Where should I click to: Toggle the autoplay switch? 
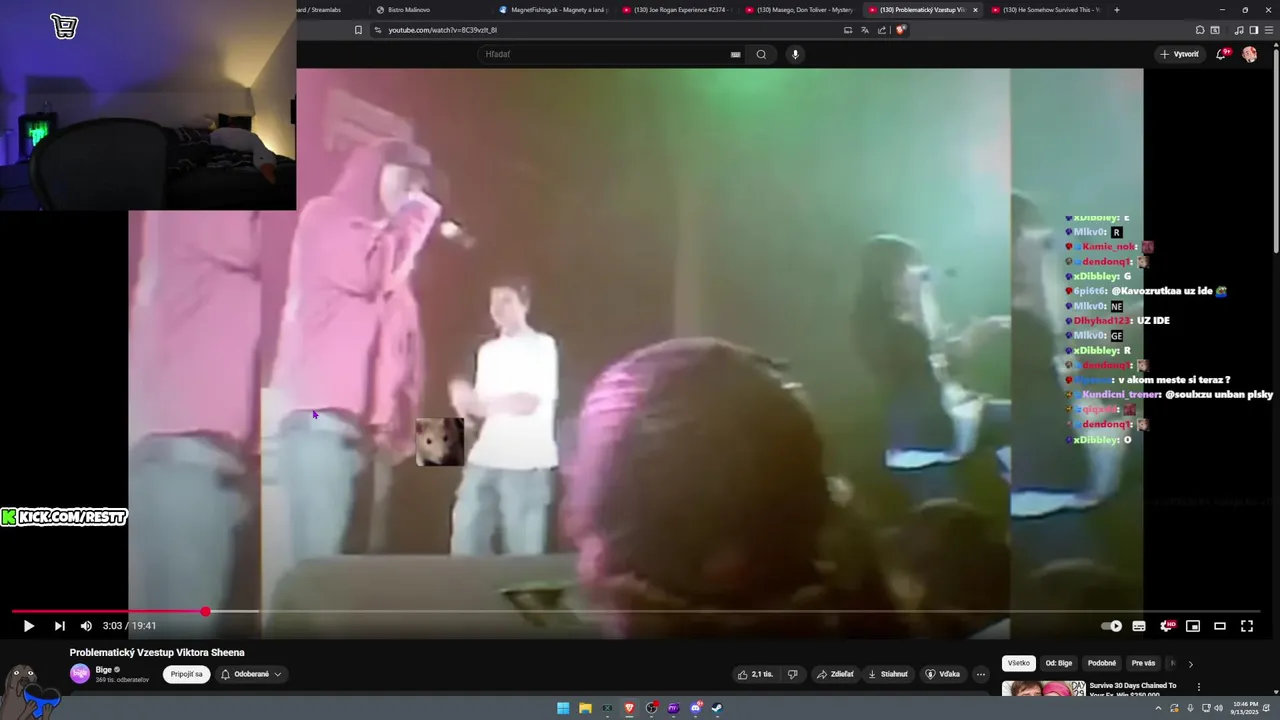[1111, 626]
